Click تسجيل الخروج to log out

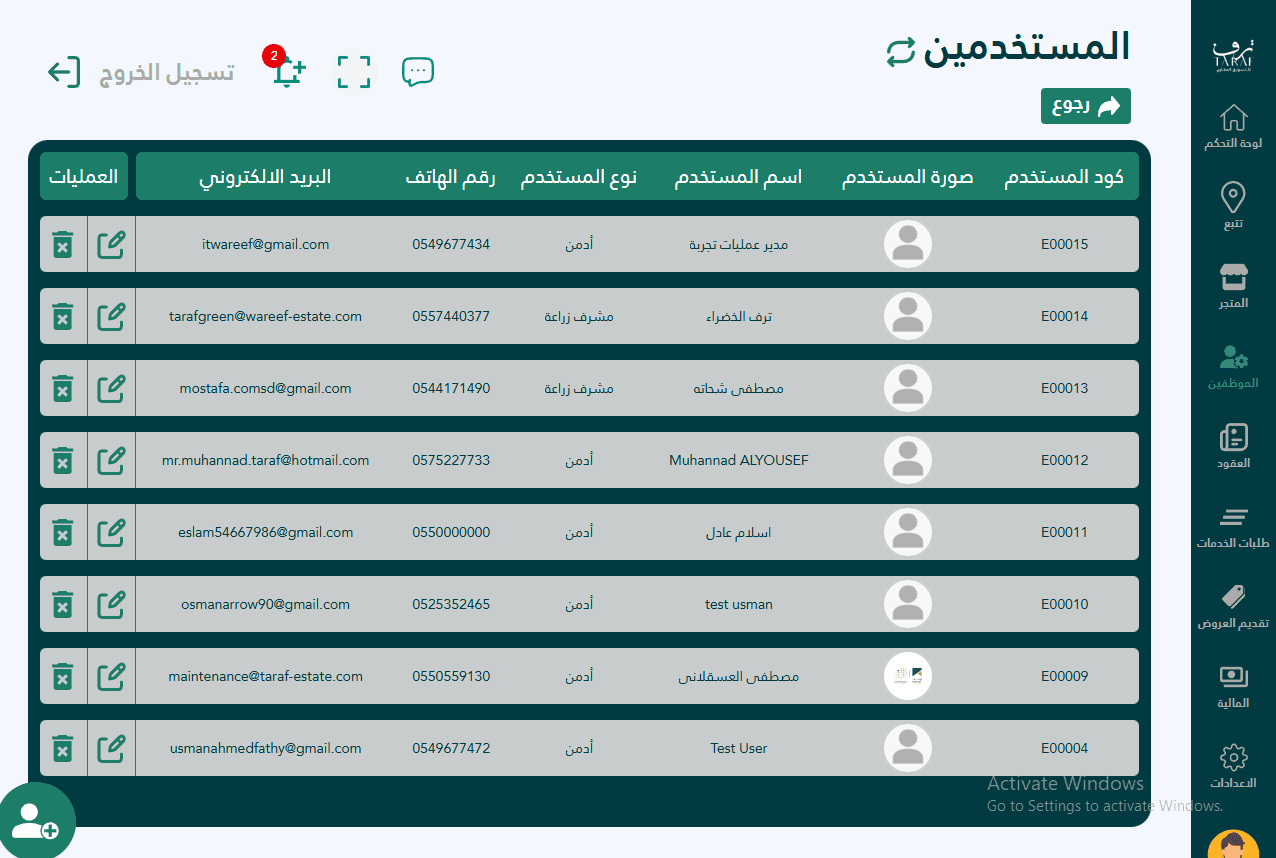(x=166, y=71)
